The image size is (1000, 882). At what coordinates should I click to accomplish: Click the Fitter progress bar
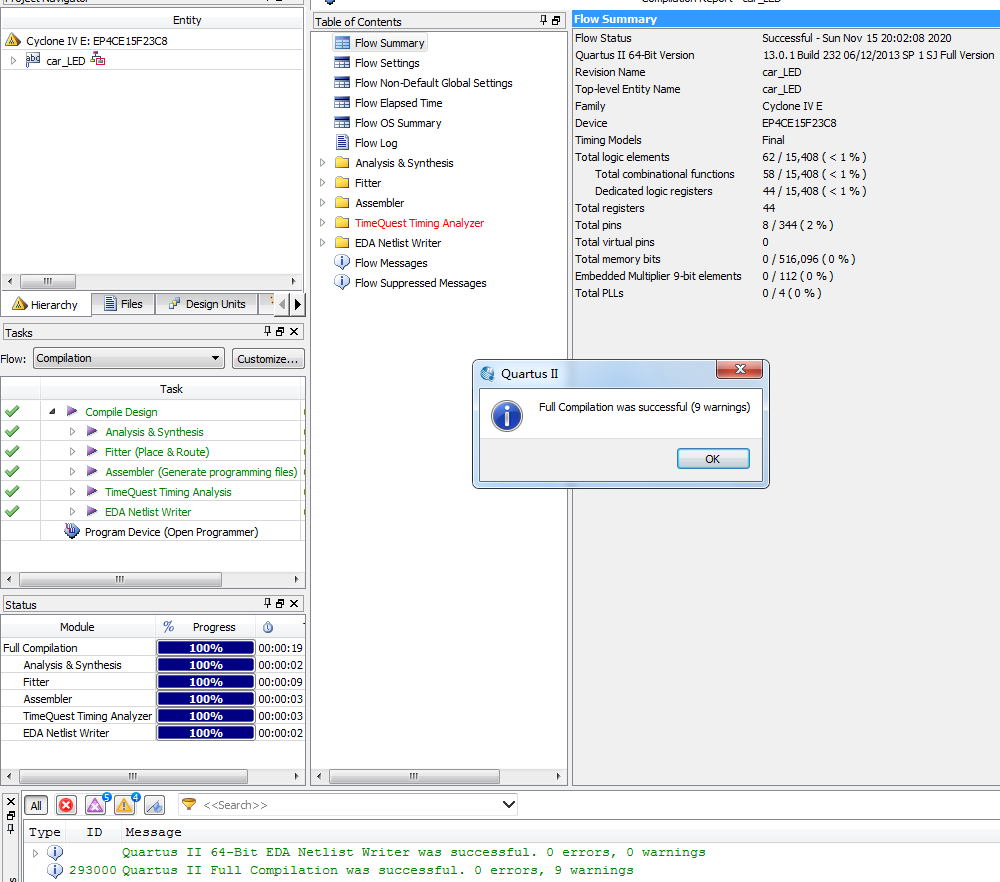coord(205,682)
